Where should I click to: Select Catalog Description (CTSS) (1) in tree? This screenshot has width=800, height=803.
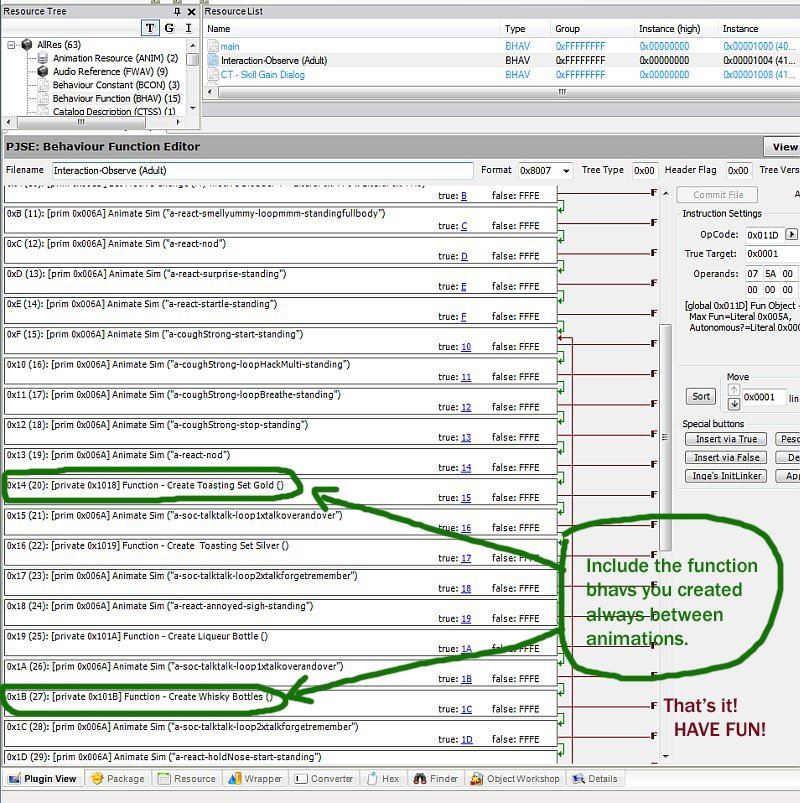pyautogui.click(x=114, y=111)
